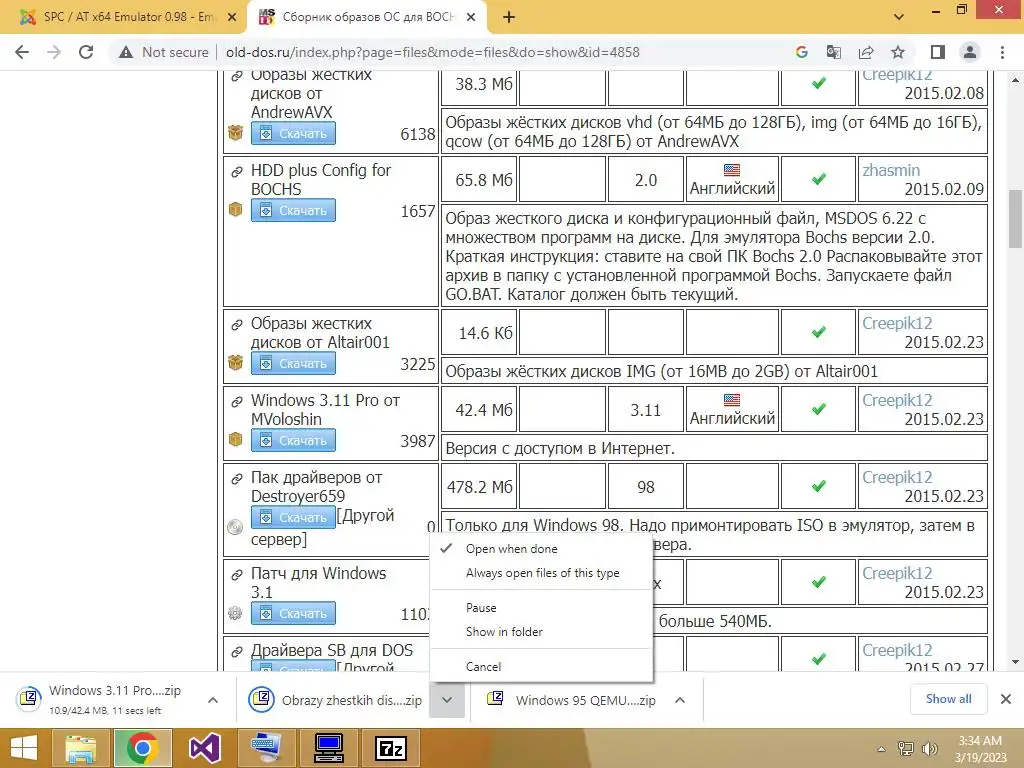Open the zhasmin user profile link
Viewport: 1024px width, 768px height.
891,170
